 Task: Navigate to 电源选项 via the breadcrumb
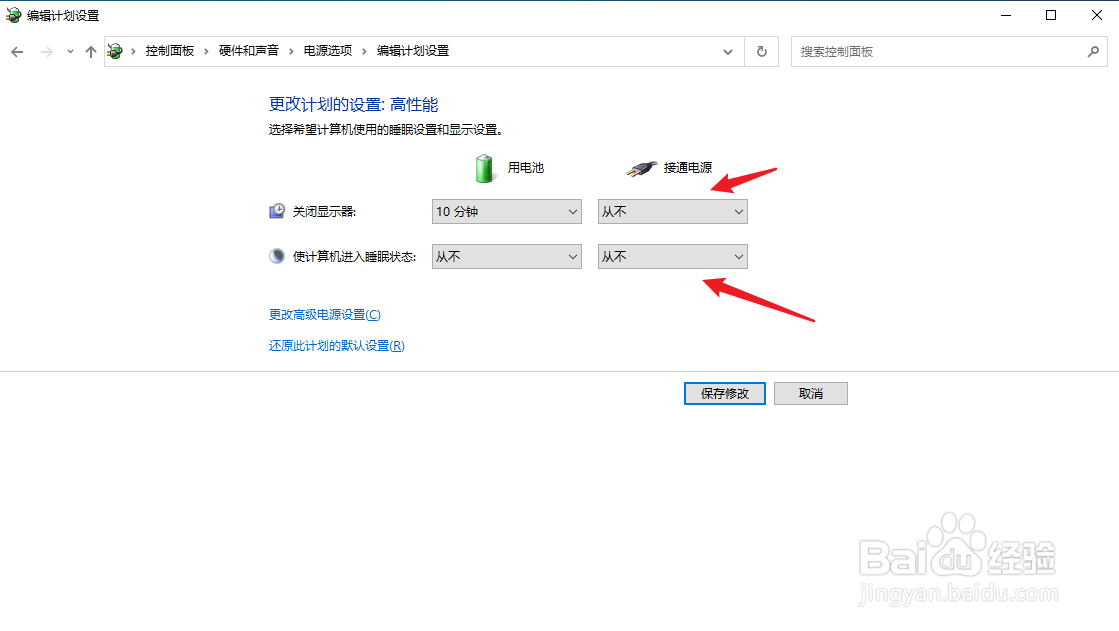pos(326,50)
